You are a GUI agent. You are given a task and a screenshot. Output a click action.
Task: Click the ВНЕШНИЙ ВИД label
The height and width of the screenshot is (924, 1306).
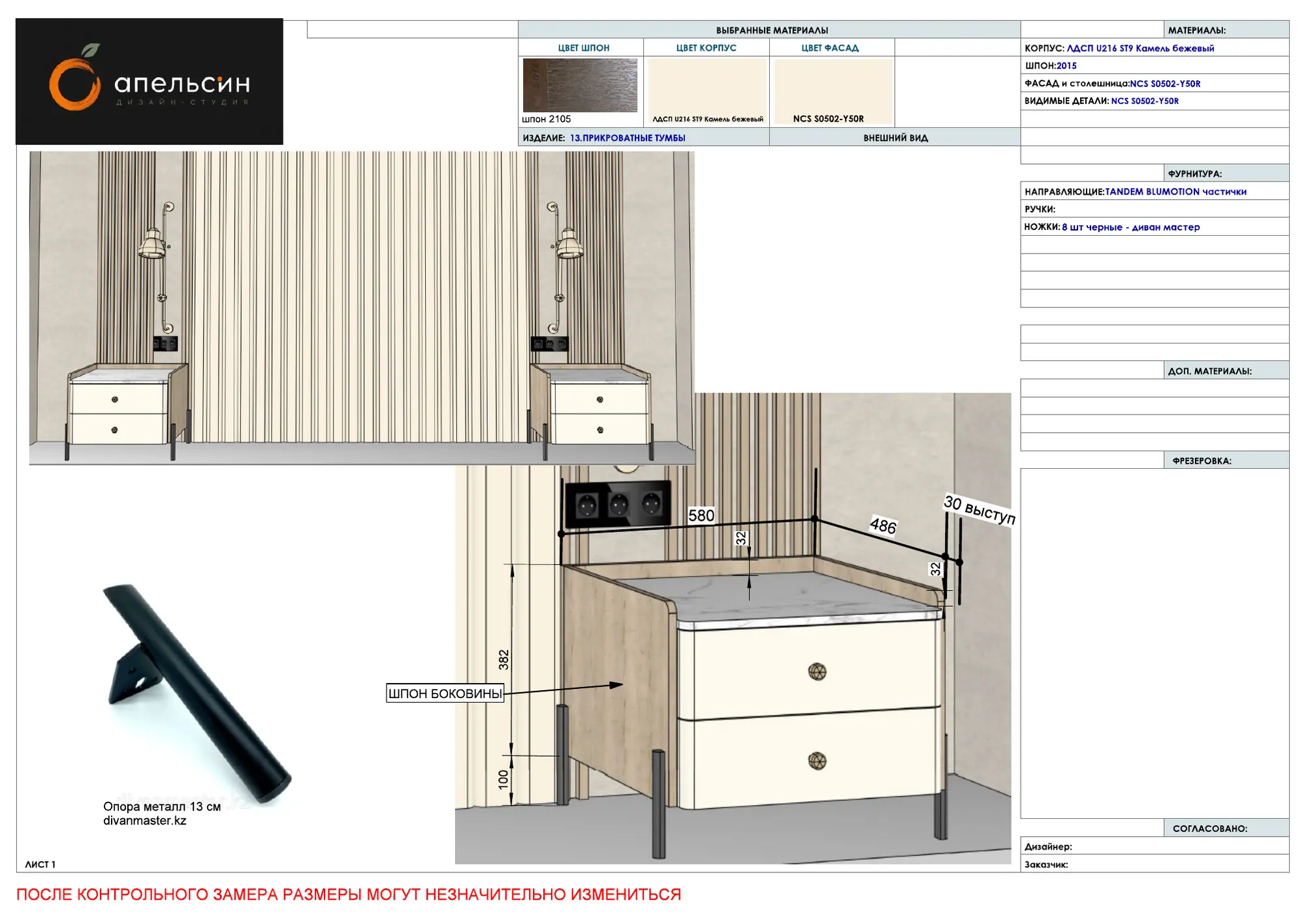click(x=895, y=138)
